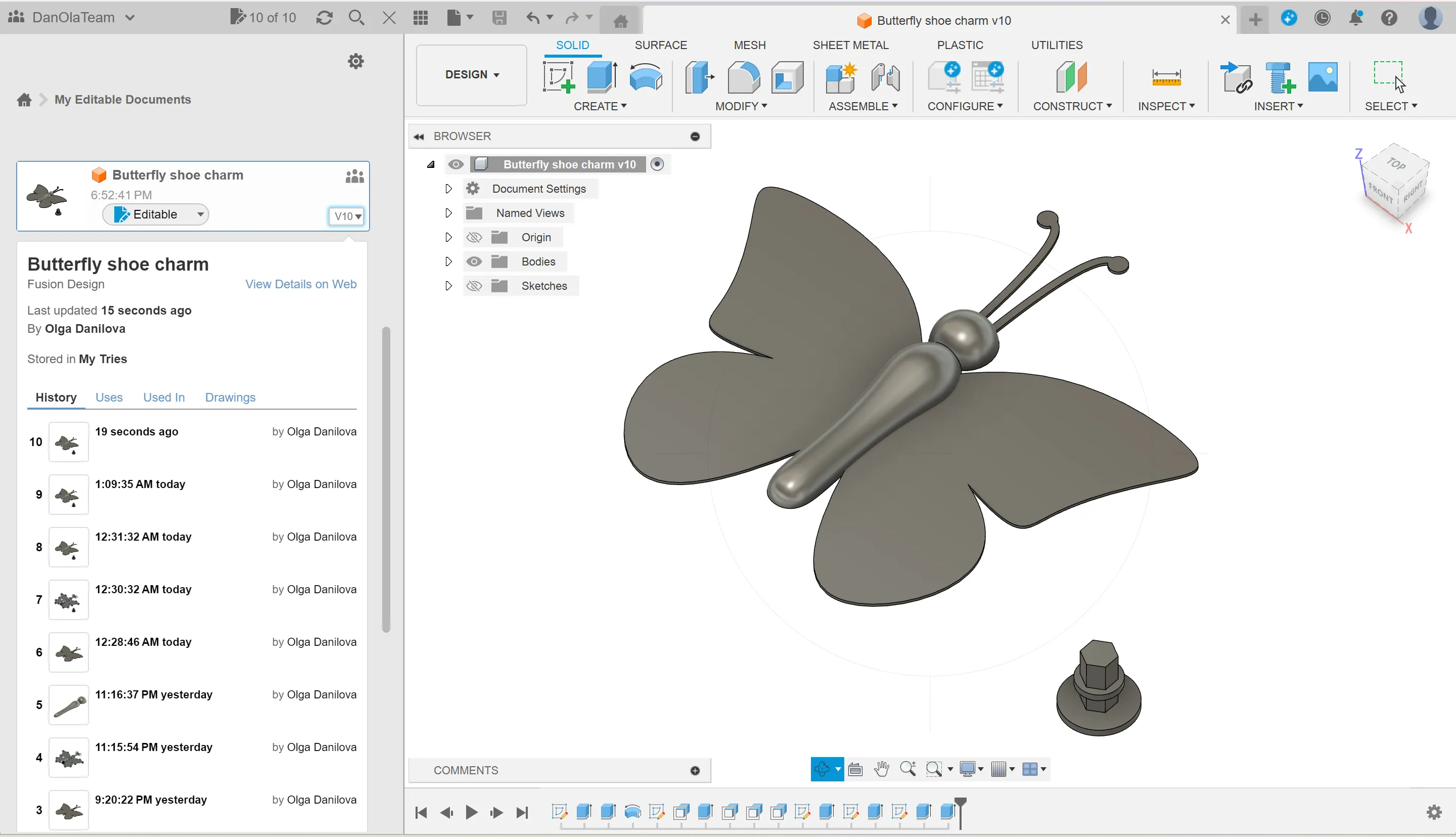Open the CREATE menu dropdown
The width and height of the screenshot is (1456, 837).
coord(600,106)
